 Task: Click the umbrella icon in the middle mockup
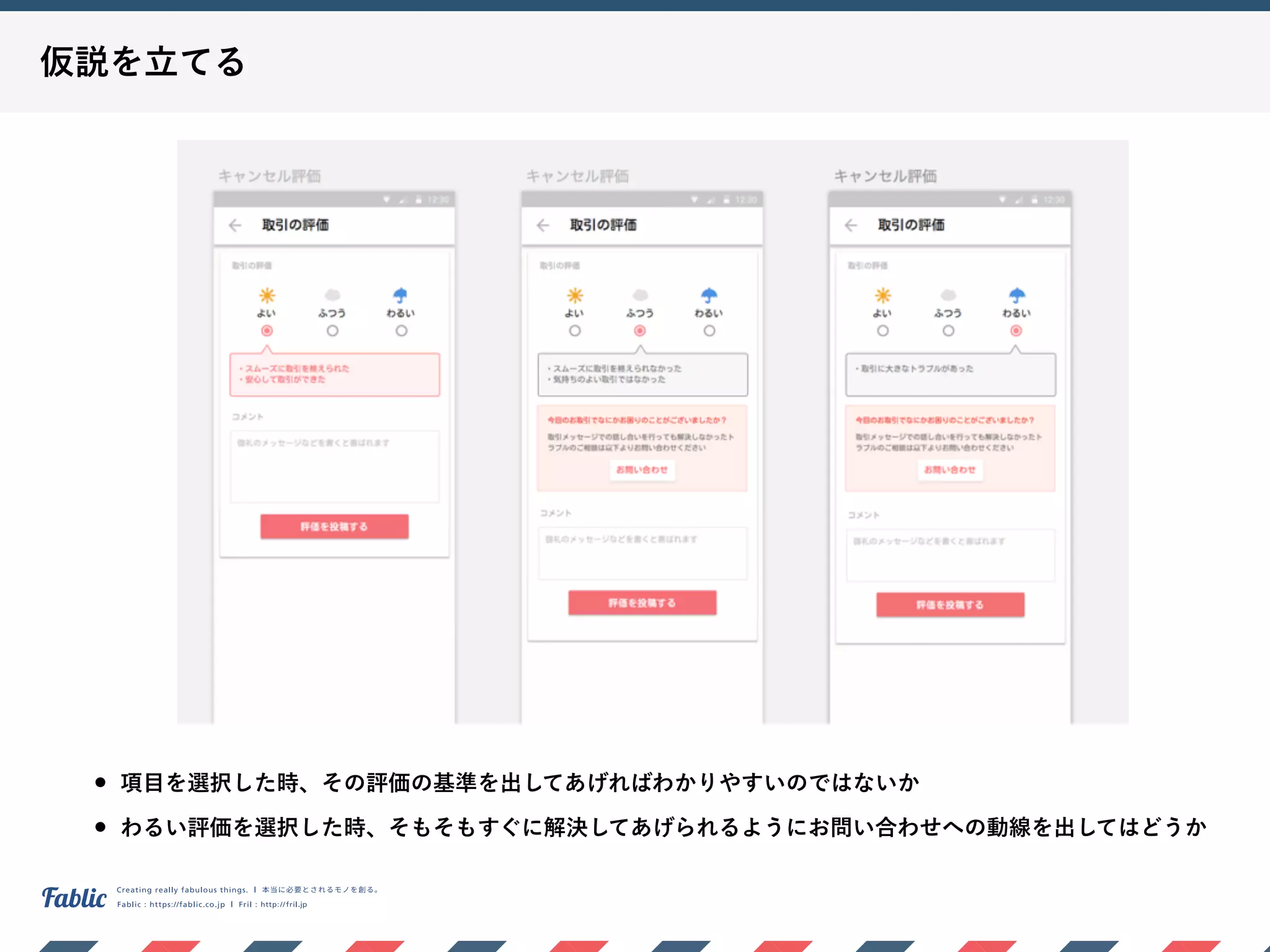coord(709,295)
